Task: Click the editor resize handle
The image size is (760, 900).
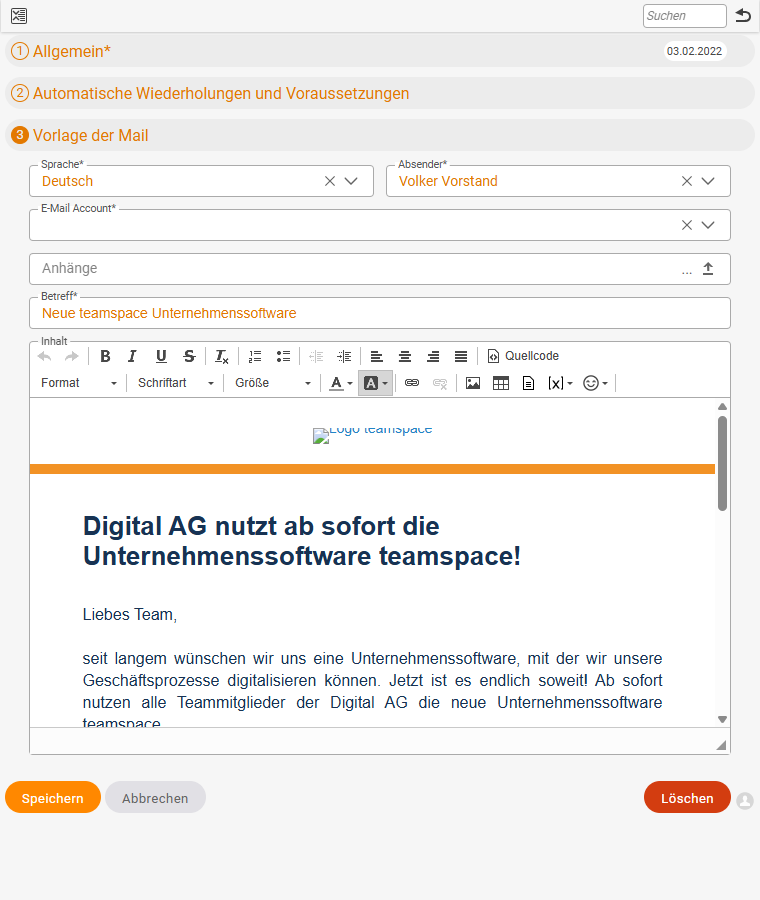Action: 722,745
